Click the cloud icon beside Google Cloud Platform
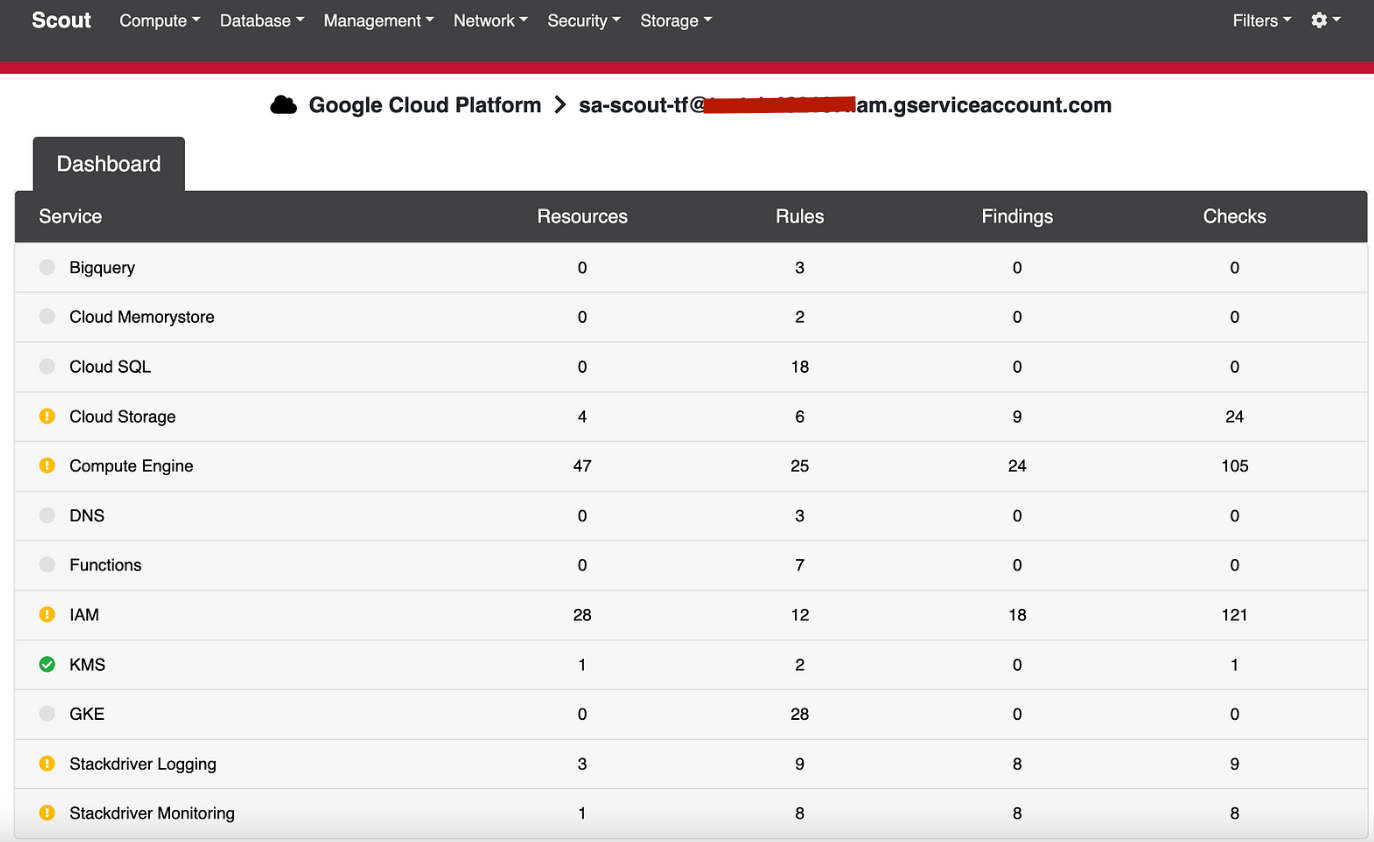Viewport: 1374px width, 842px height. click(x=284, y=105)
